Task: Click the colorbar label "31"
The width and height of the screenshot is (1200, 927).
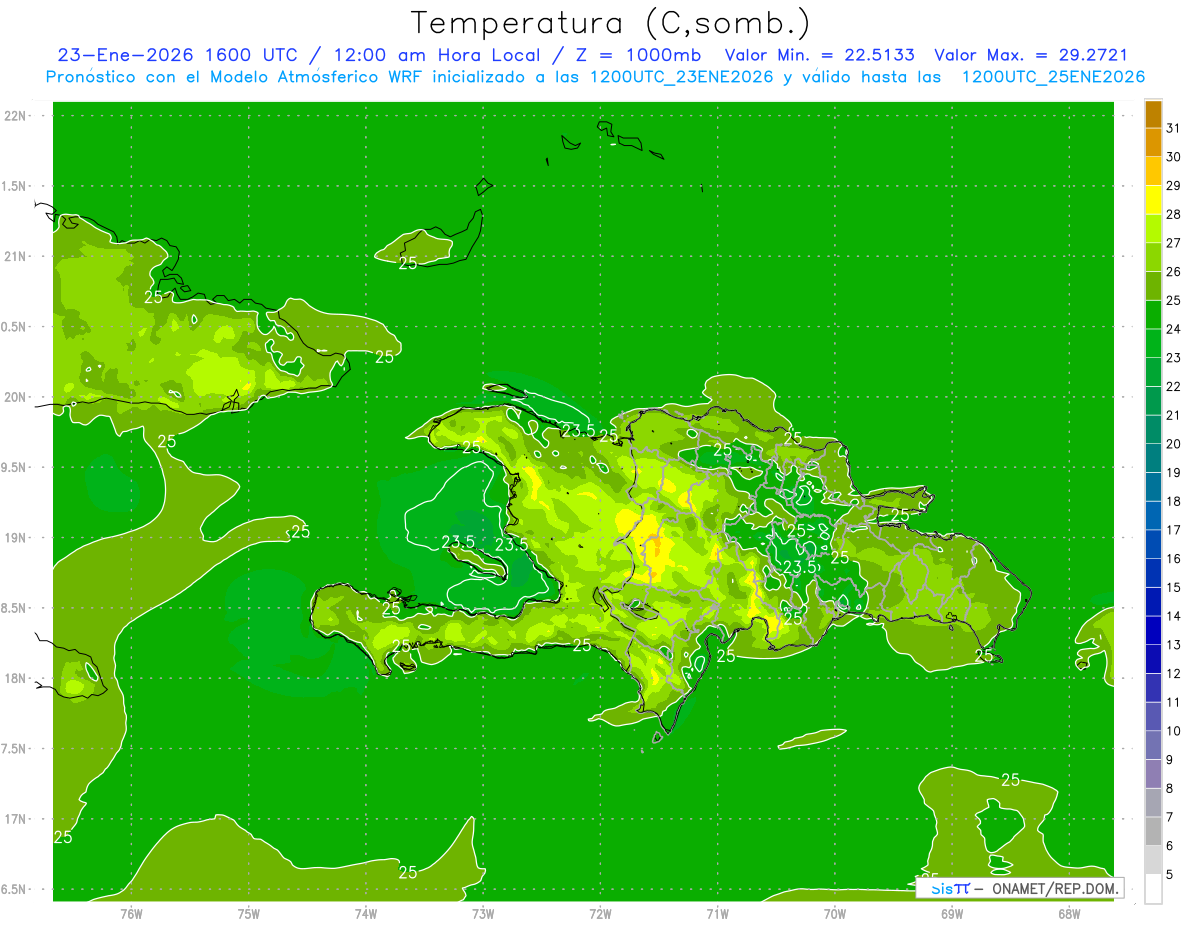Action: 1173,128
